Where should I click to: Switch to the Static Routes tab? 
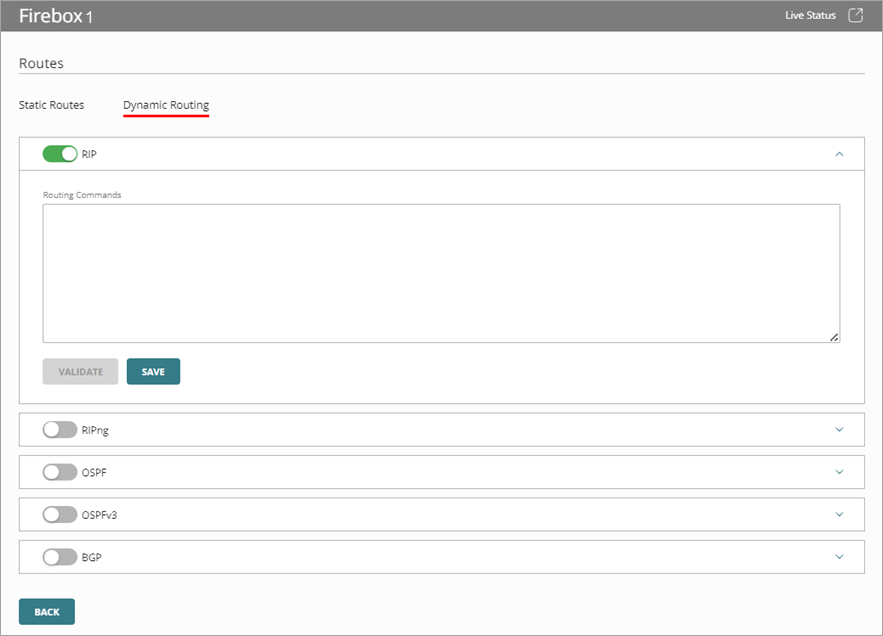(51, 104)
